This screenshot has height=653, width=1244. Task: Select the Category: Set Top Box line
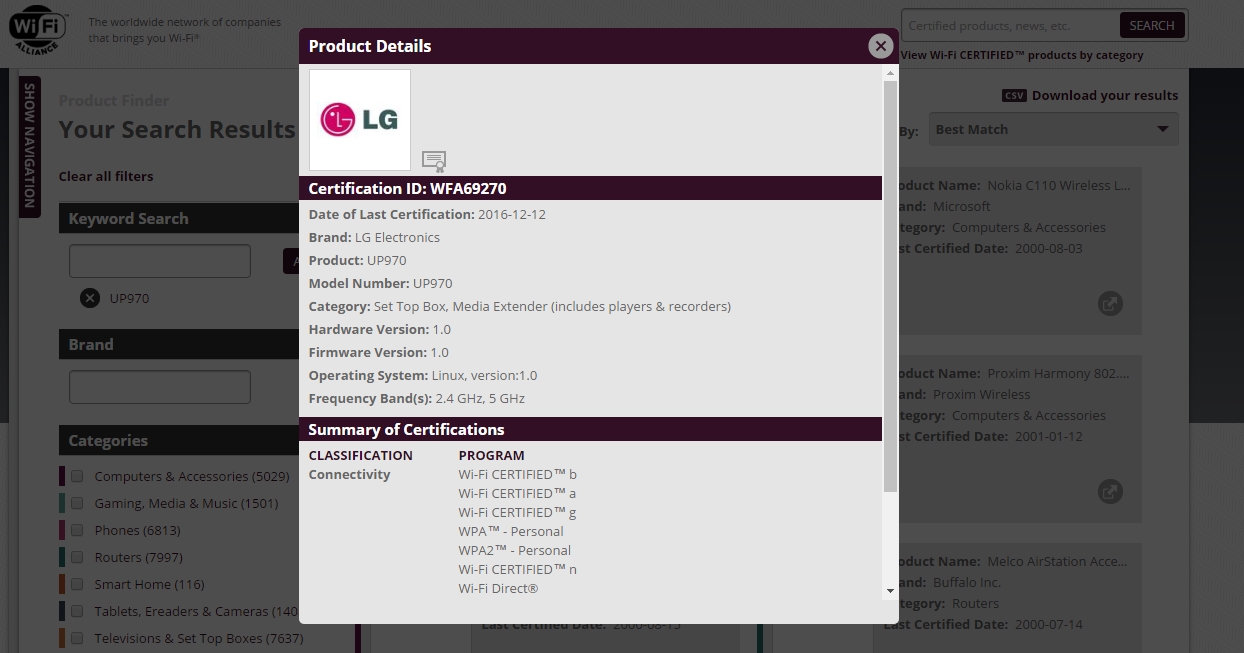tap(520, 306)
